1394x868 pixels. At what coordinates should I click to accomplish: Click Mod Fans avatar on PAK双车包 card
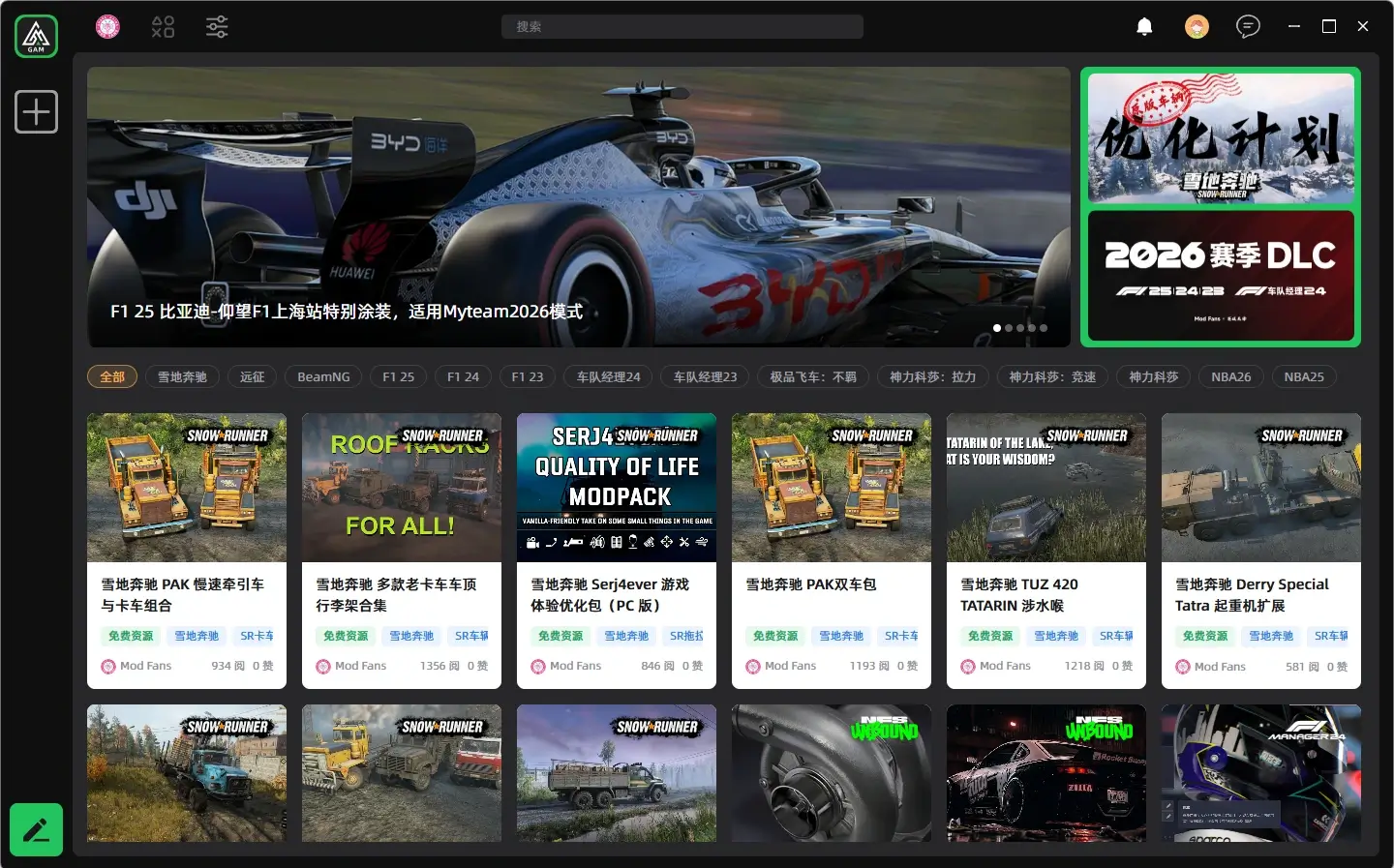753,666
